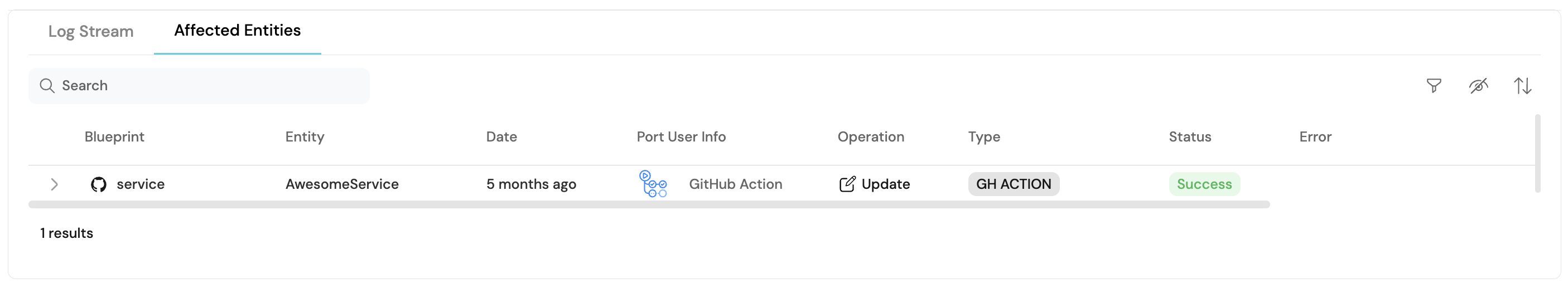
Task: Open the filter funnel icon
Action: tap(1434, 86)
